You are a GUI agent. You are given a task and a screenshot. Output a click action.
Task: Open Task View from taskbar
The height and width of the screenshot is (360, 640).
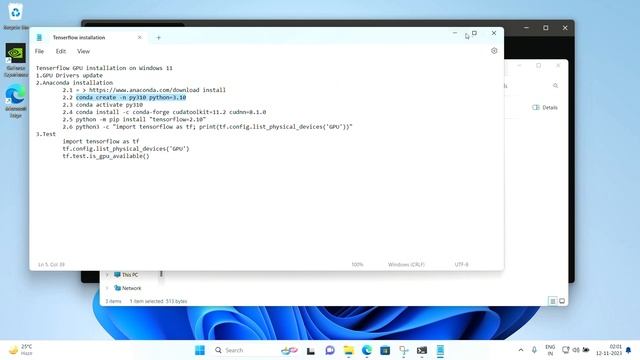[311, 350]
